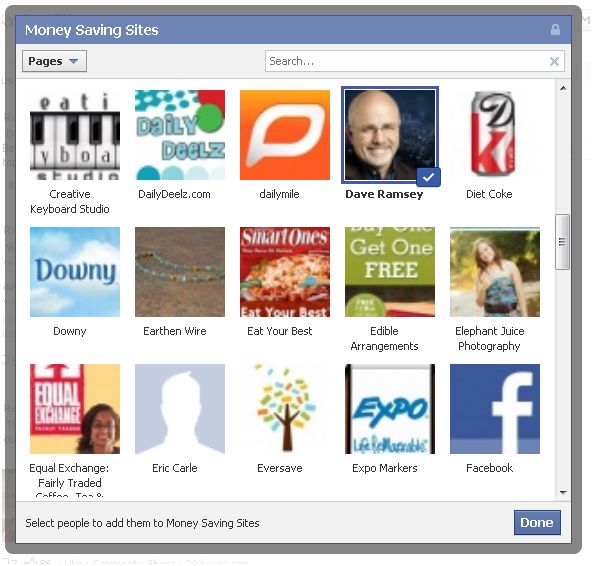Viewport: 593px width, 566px height.
Task: Select the Facebook logo tile
Action: click(x=495, y=409)
